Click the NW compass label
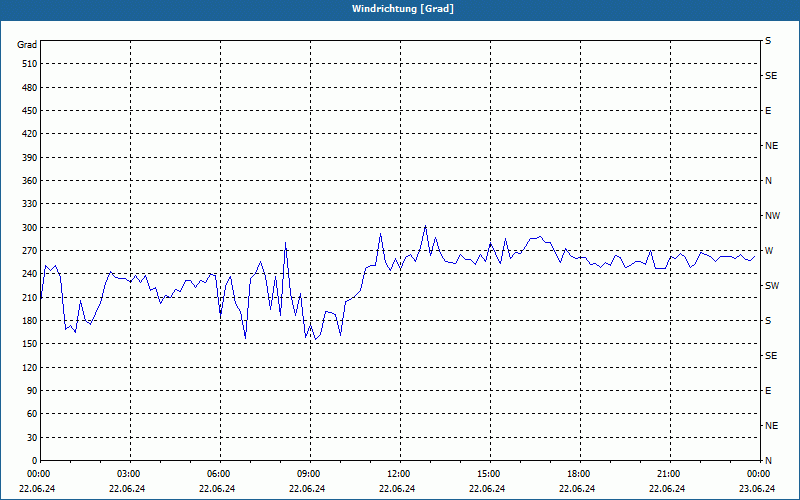Viewport: 800px width, 500px height. (x=772, y=216)
